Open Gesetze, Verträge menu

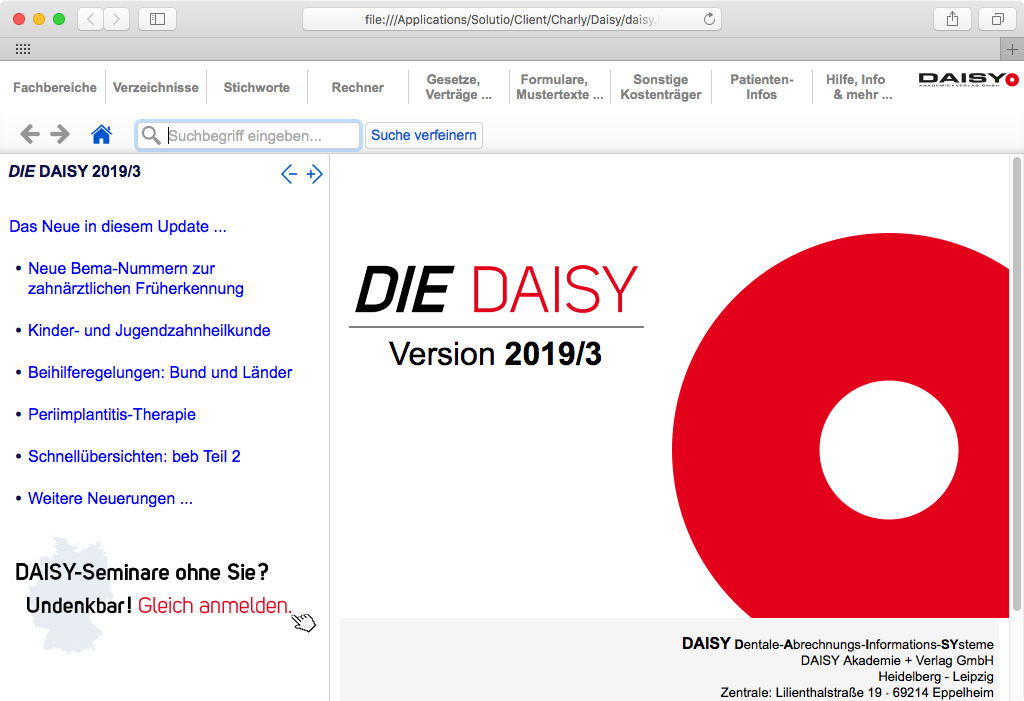coord(458,88)
